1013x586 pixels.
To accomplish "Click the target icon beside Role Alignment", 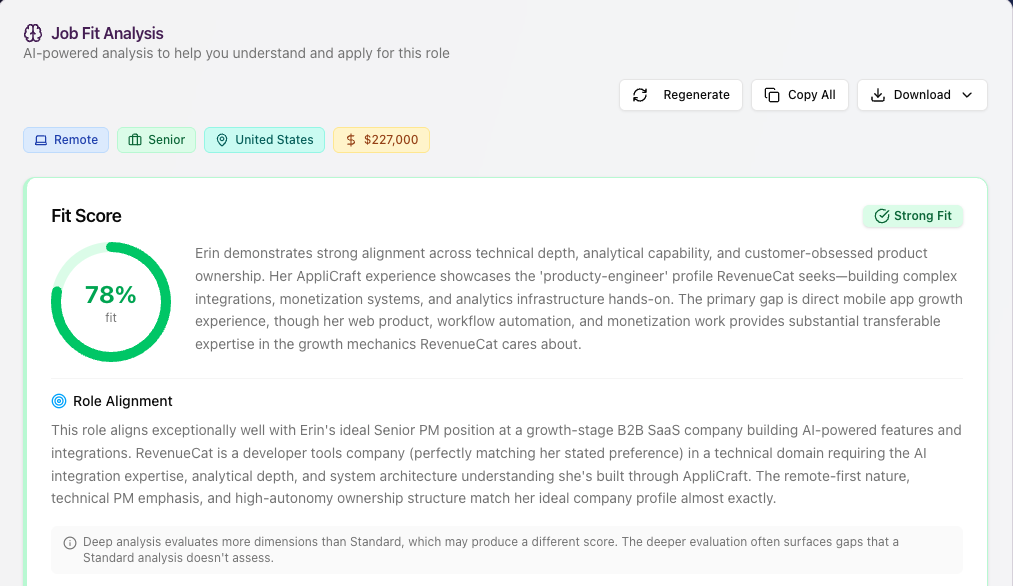I will pos(59,401).
